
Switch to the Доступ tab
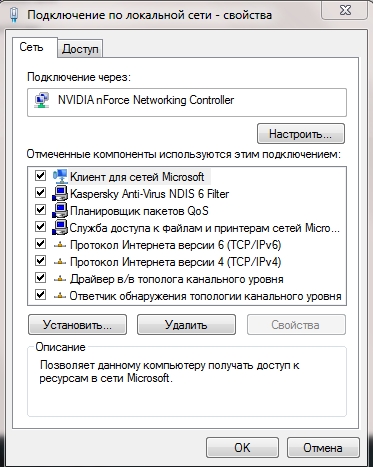click(80, 49)
